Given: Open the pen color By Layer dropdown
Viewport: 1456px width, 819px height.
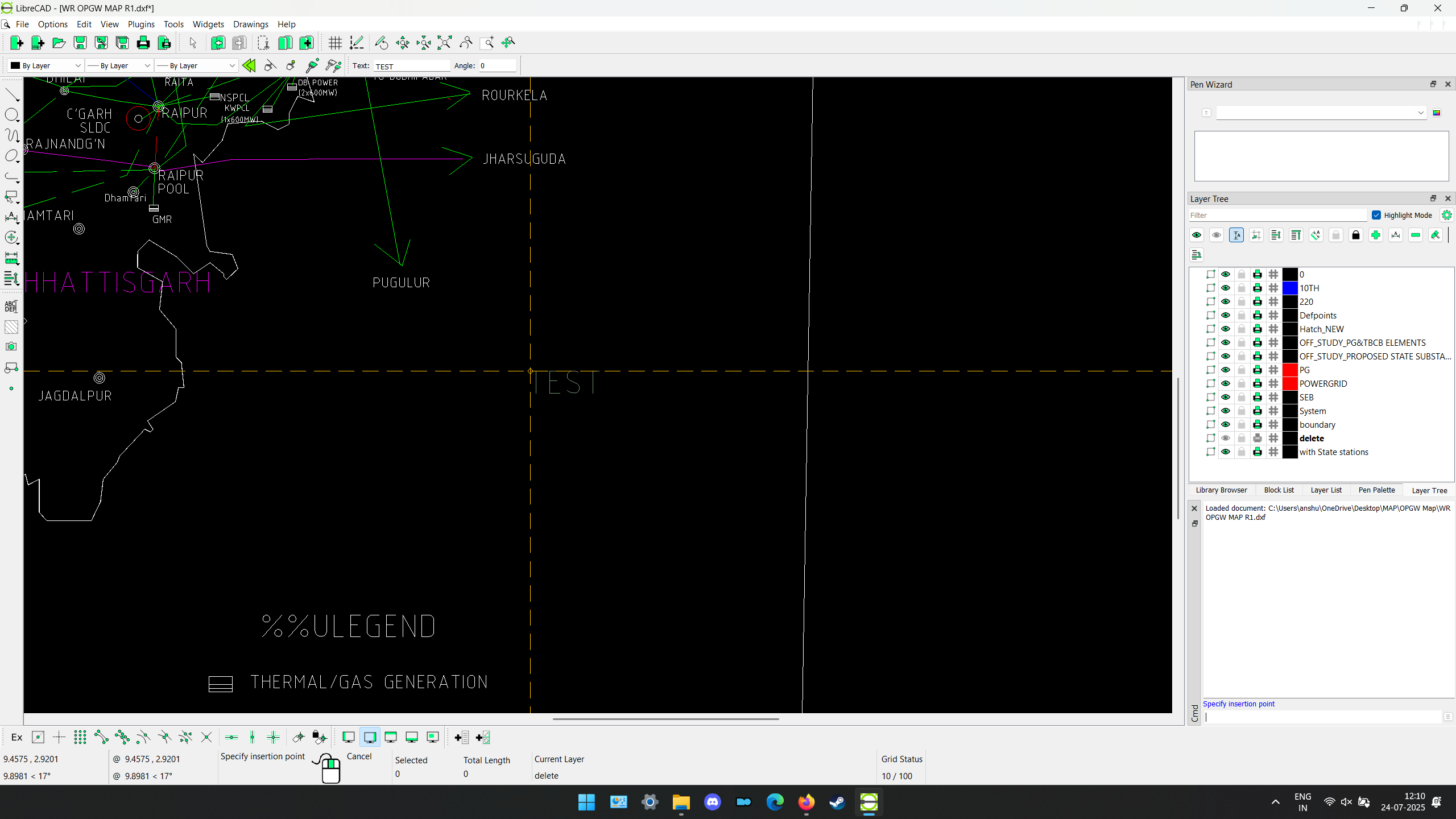Looking at the screenshot, I should point(47,65).
